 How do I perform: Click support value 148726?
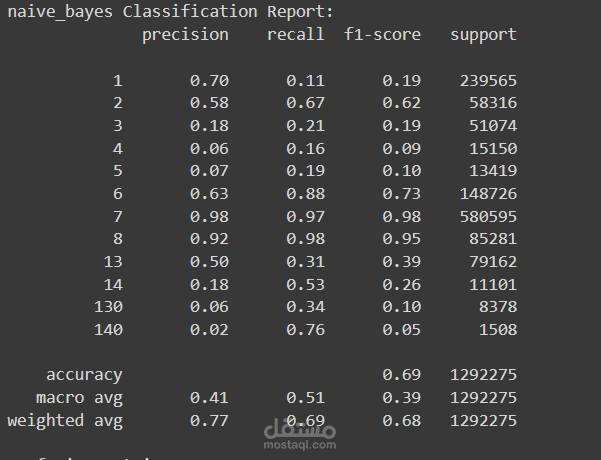[488, 194]
